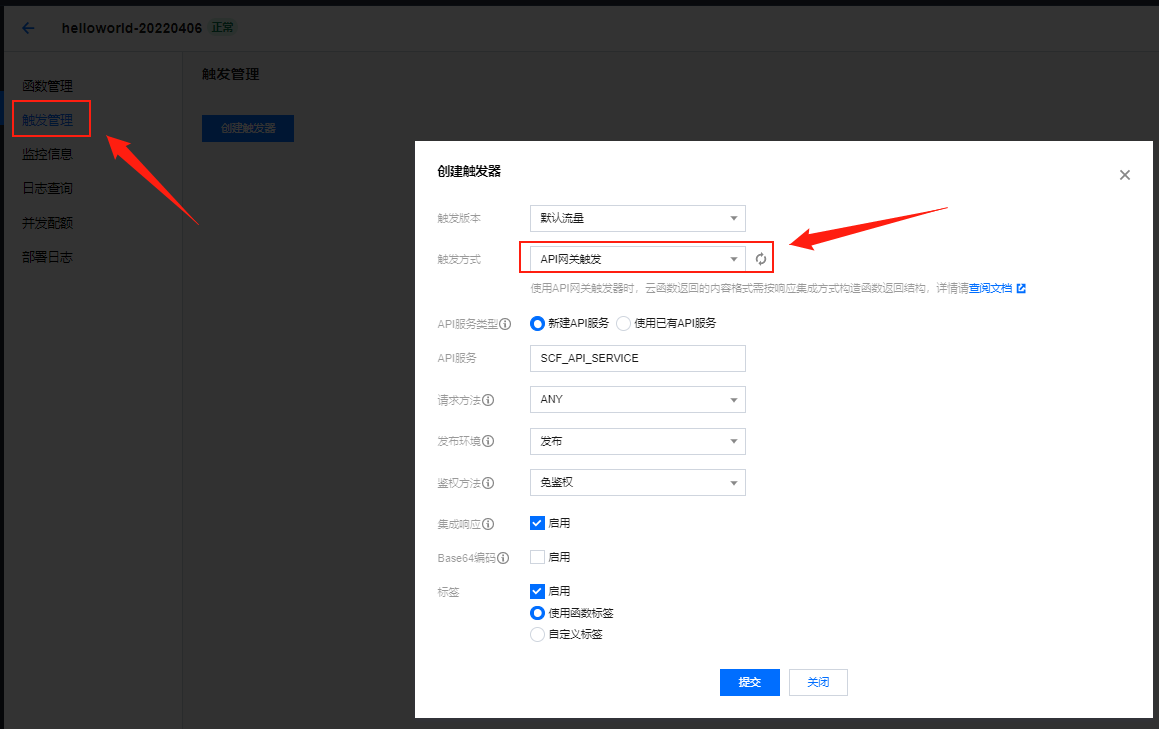Click the back arrow beside helloworld-20220406

(x=27, y=28)
